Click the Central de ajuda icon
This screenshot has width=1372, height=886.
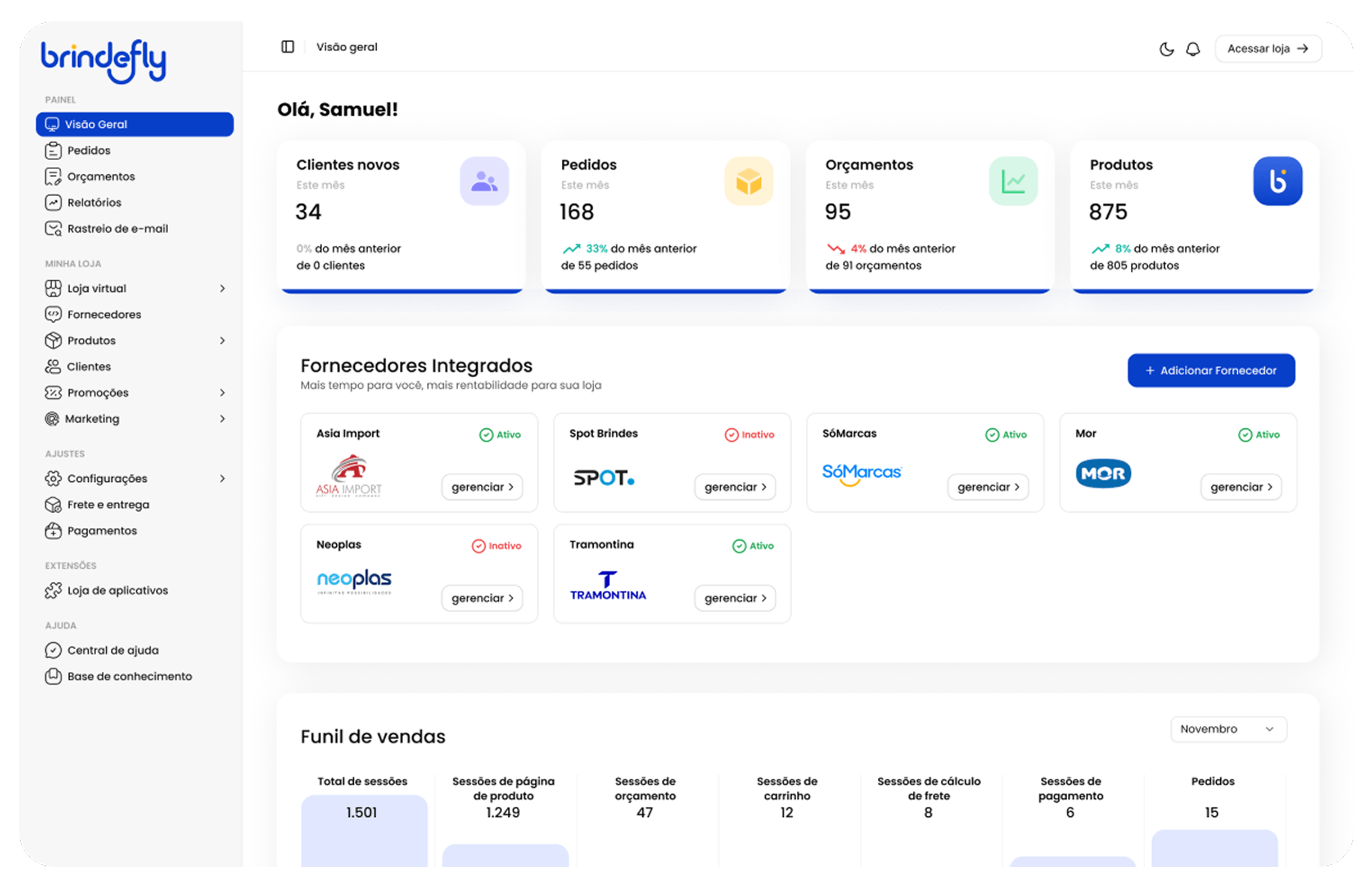click(53, 650)
